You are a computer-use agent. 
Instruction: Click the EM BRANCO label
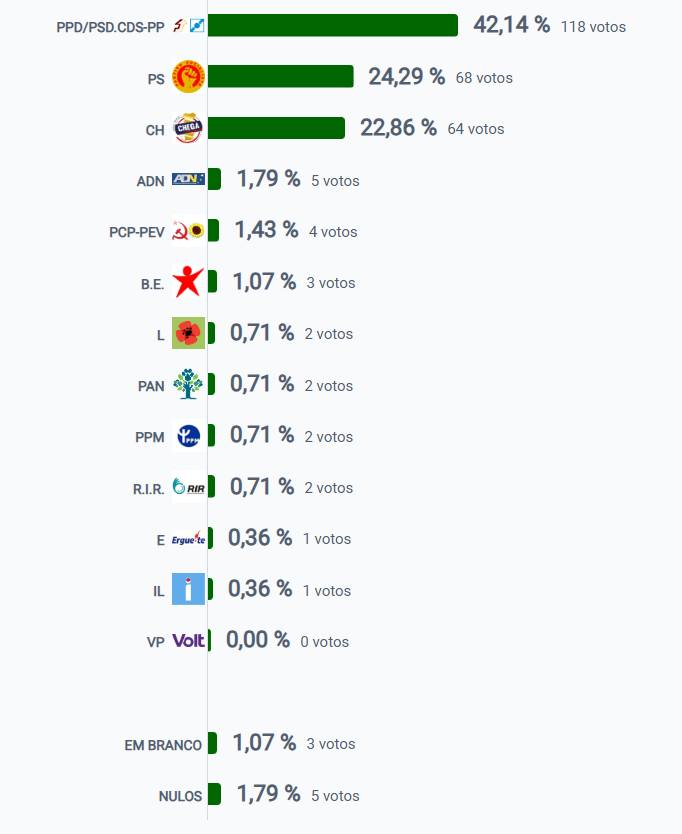163,745
